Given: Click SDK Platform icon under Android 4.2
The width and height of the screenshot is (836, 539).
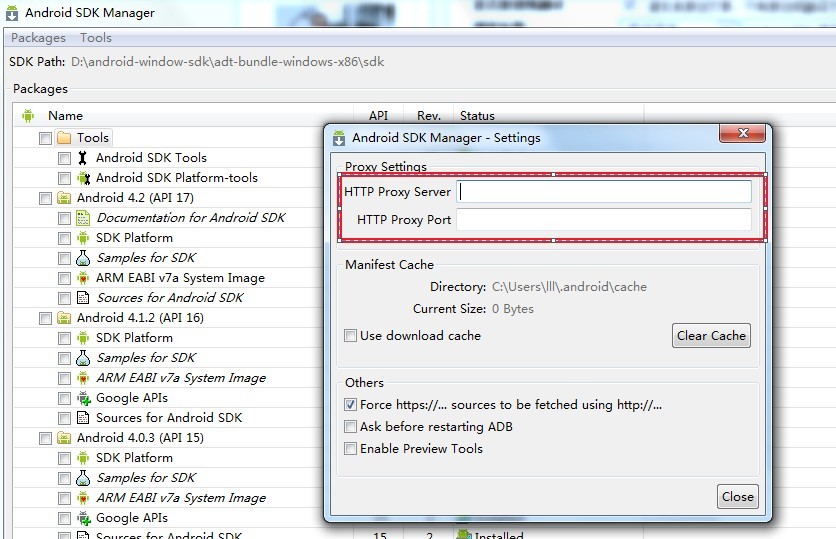Looking at the screenshot, I should point(83,238).
